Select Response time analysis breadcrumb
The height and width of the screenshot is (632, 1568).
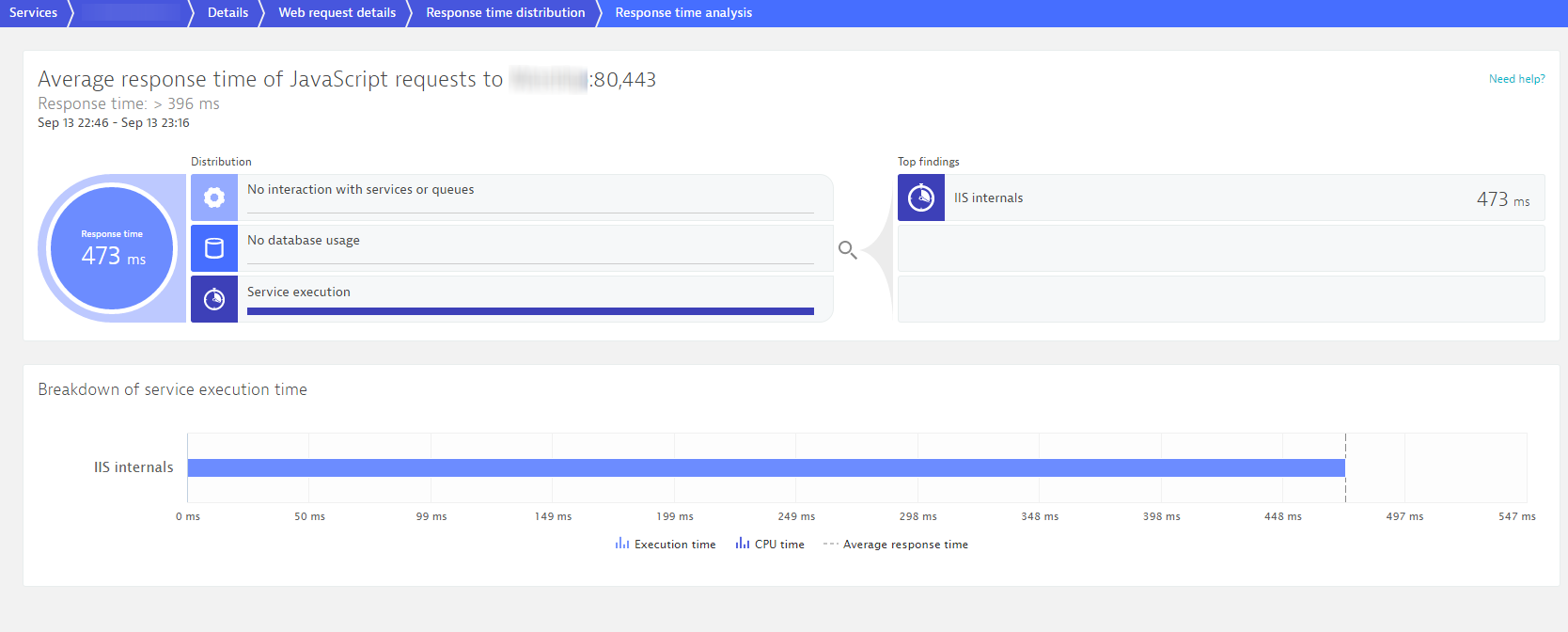point(683,13)
